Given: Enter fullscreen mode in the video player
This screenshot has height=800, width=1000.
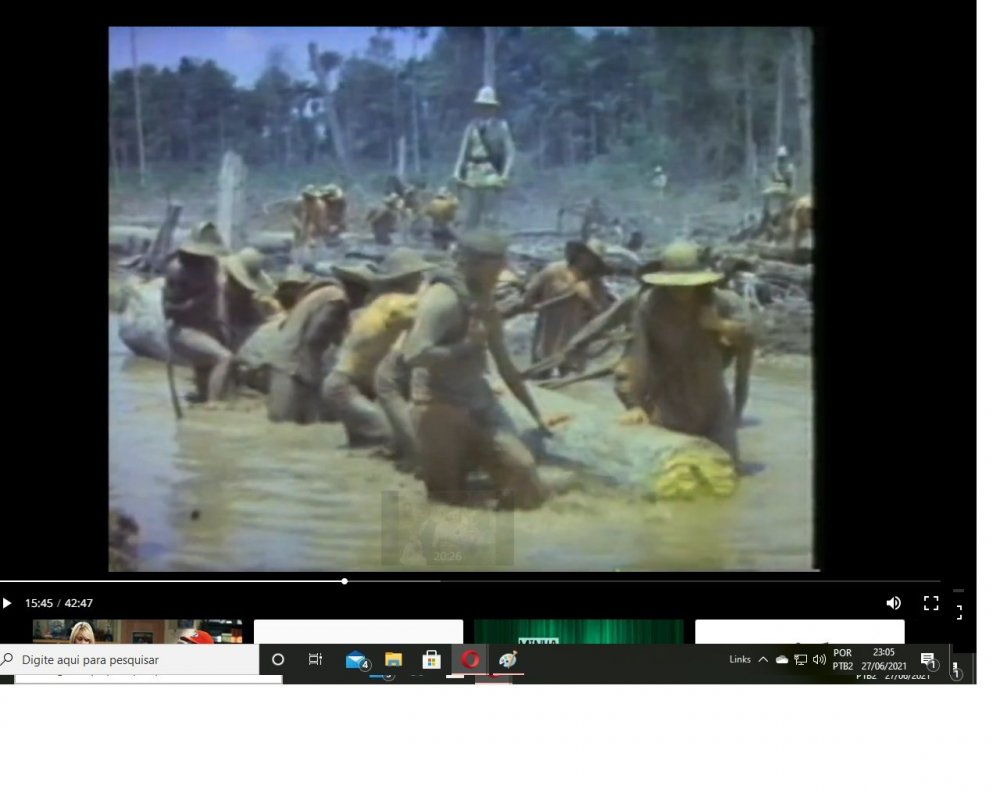Looking at the screenshot, I should pyautogui.click(x=931, y=603).
